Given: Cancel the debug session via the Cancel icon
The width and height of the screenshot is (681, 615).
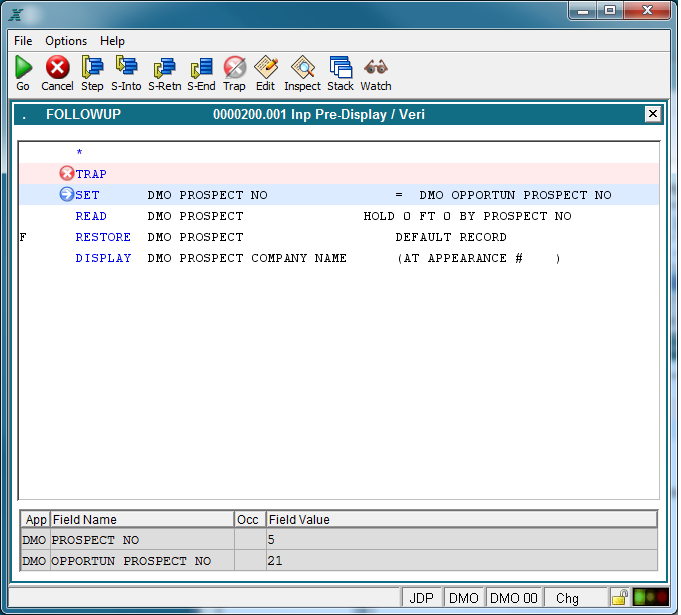Looking at the screenshot, I should coord(57,67).
